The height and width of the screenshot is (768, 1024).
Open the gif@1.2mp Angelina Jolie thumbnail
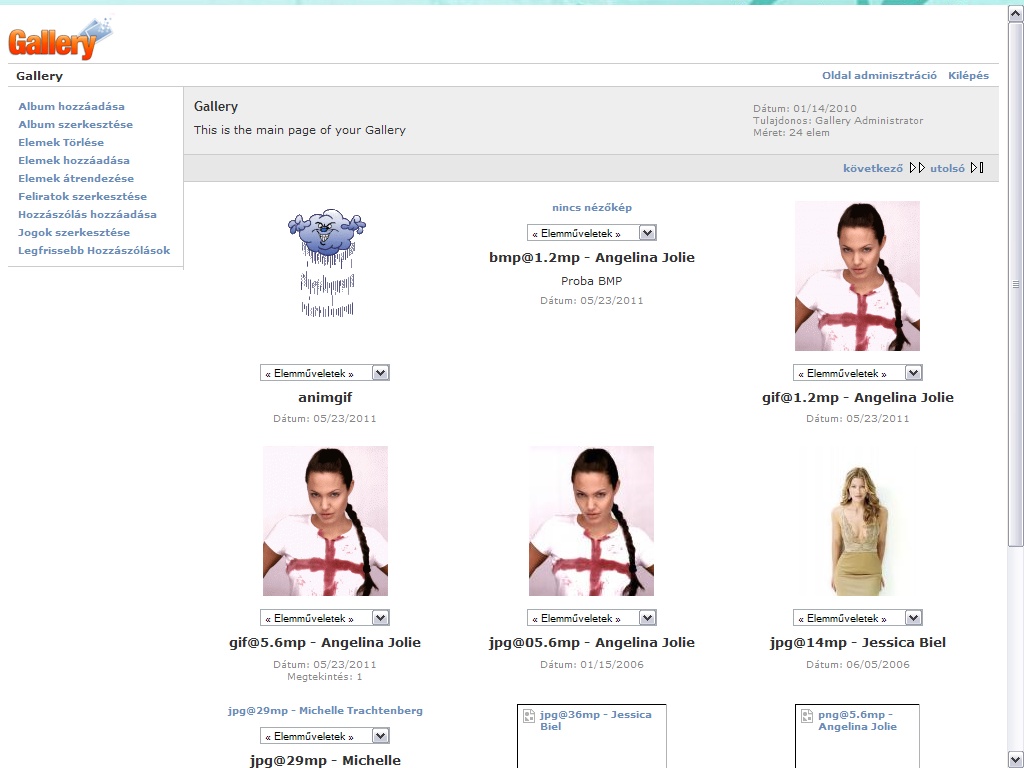click(857, 276)
